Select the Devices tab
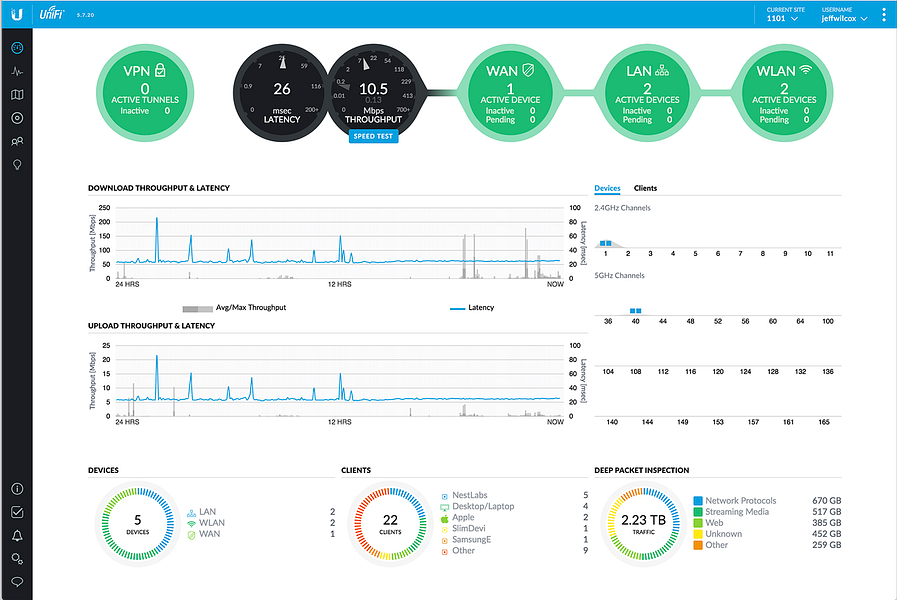 607,188
